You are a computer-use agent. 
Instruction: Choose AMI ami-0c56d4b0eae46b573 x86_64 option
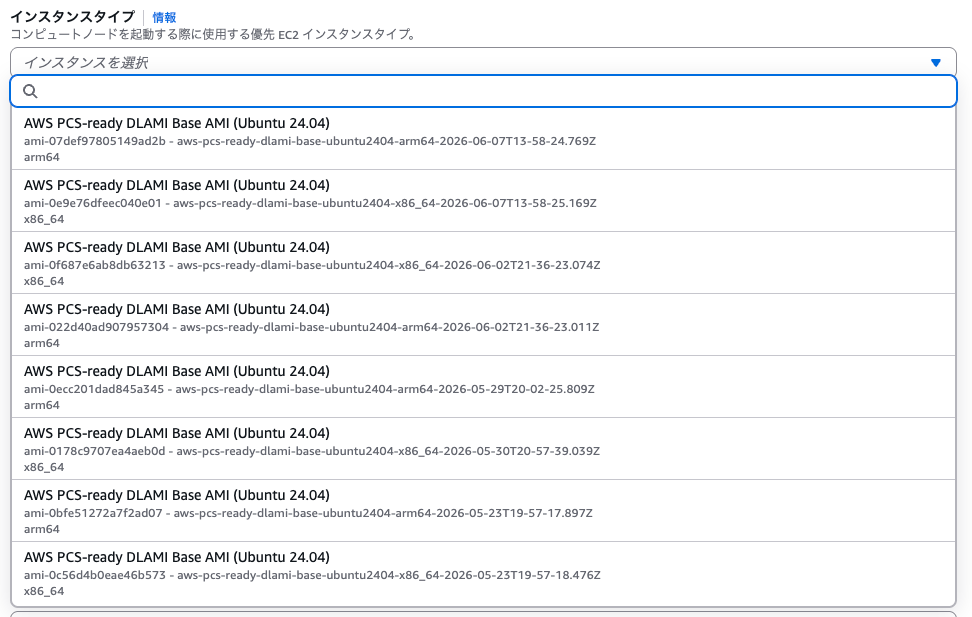point(484,574)
